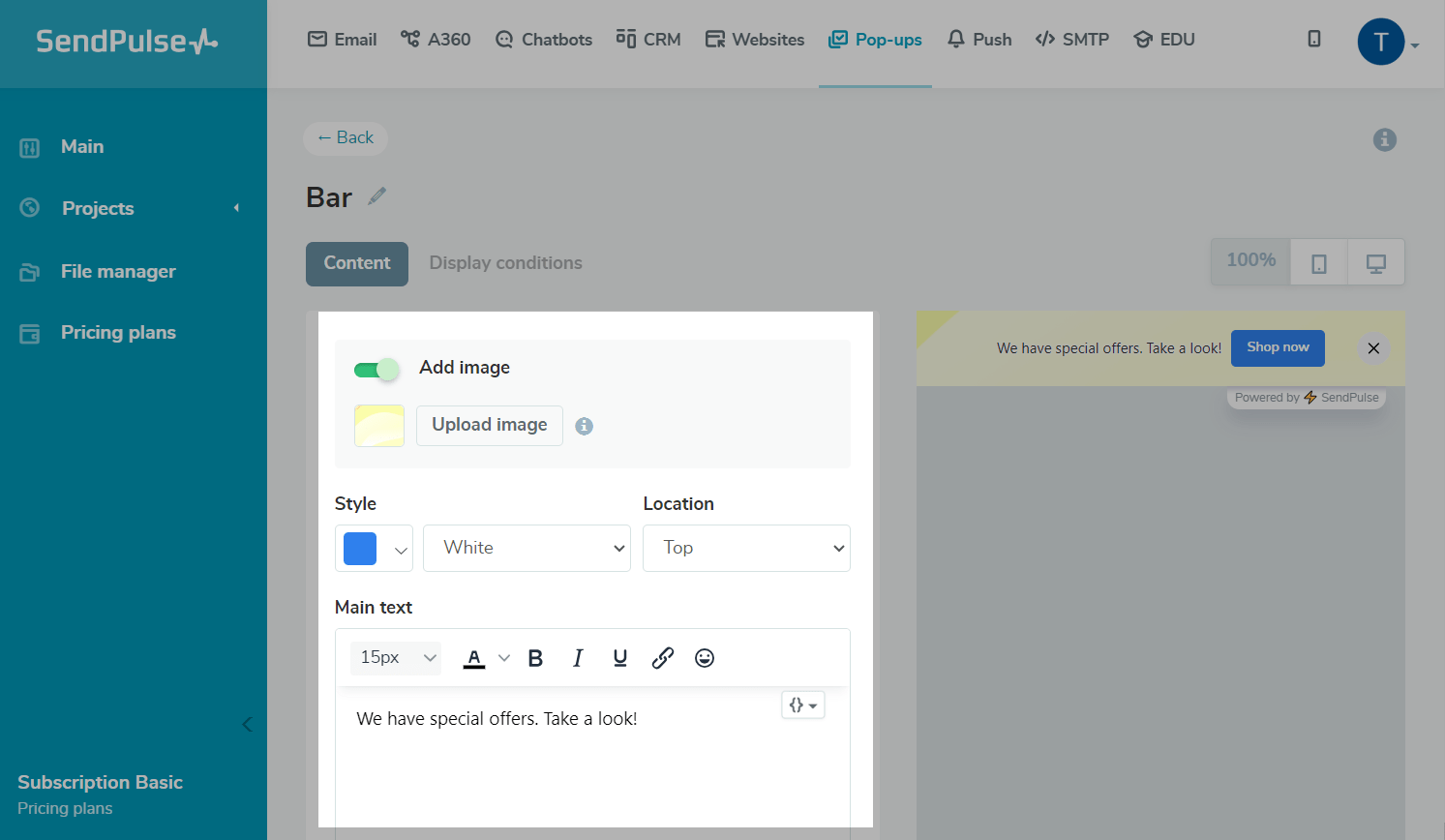This screenshot has height=840, width=1445.
Task: Go to Chatbots
Action: coord(544,40)
